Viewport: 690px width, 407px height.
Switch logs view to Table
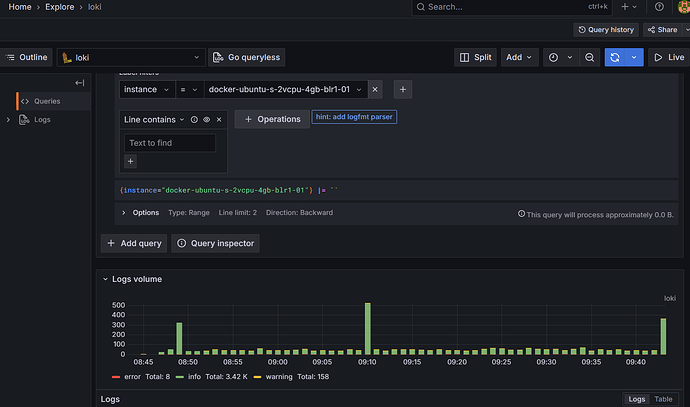[x=664, y=399]
